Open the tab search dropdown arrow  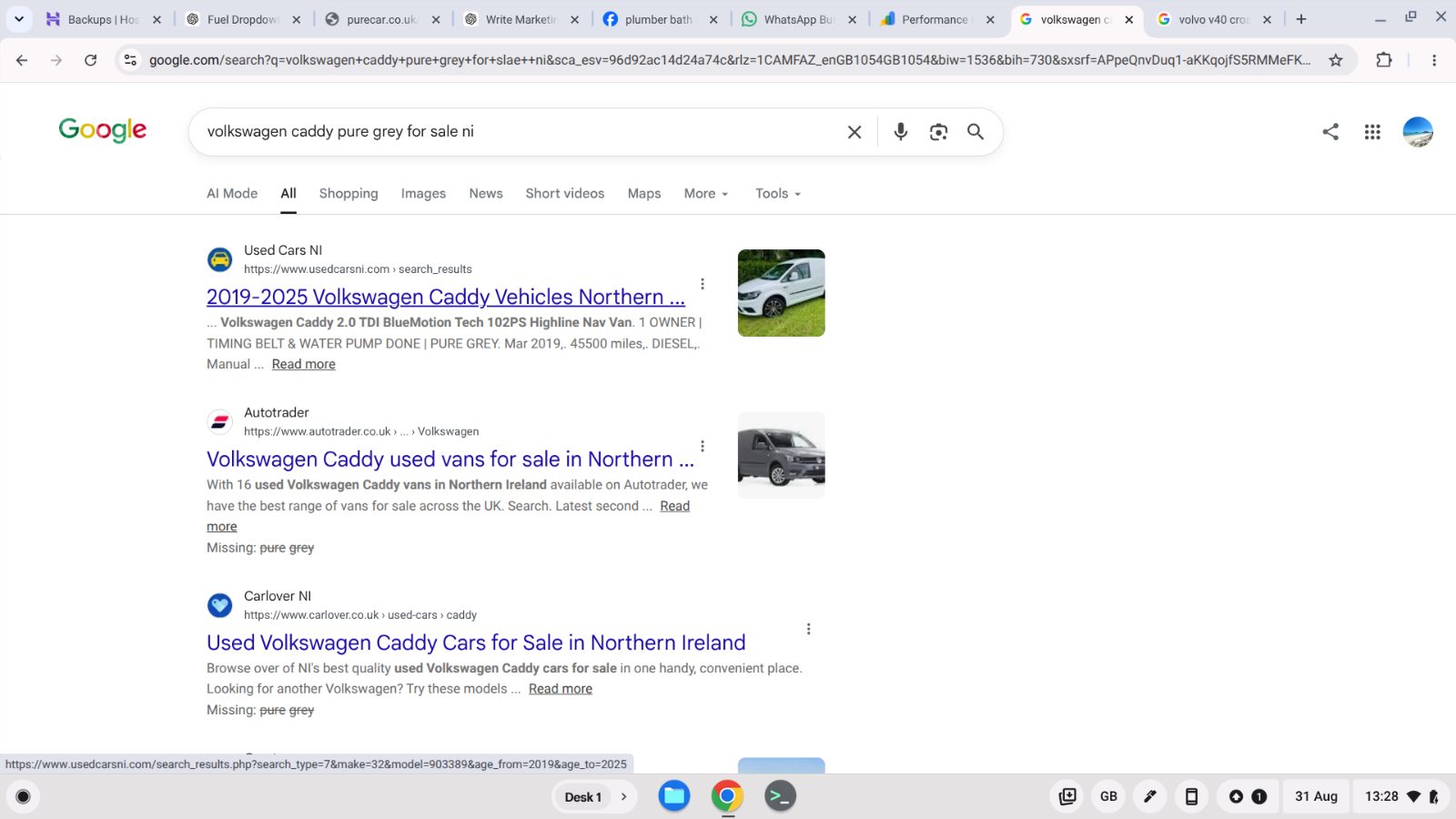(x=19, y=19)
